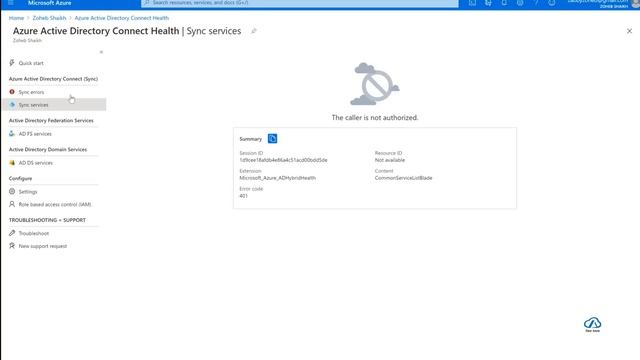Open the user account avatar menu
This screenshot has height=360, width=640.
click(x=636, y=3)
